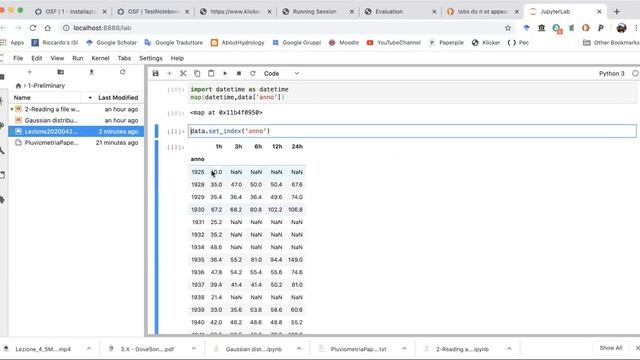The width and height of the screenshot is (640, 360).
Task: Open the File menu
Action: pyautogui.click(x=18, y=58)
